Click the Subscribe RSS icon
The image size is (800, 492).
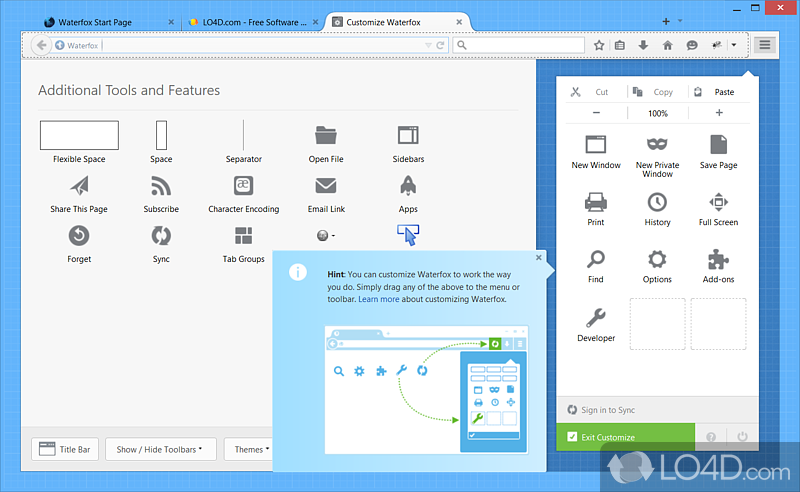tap(161, 186)
